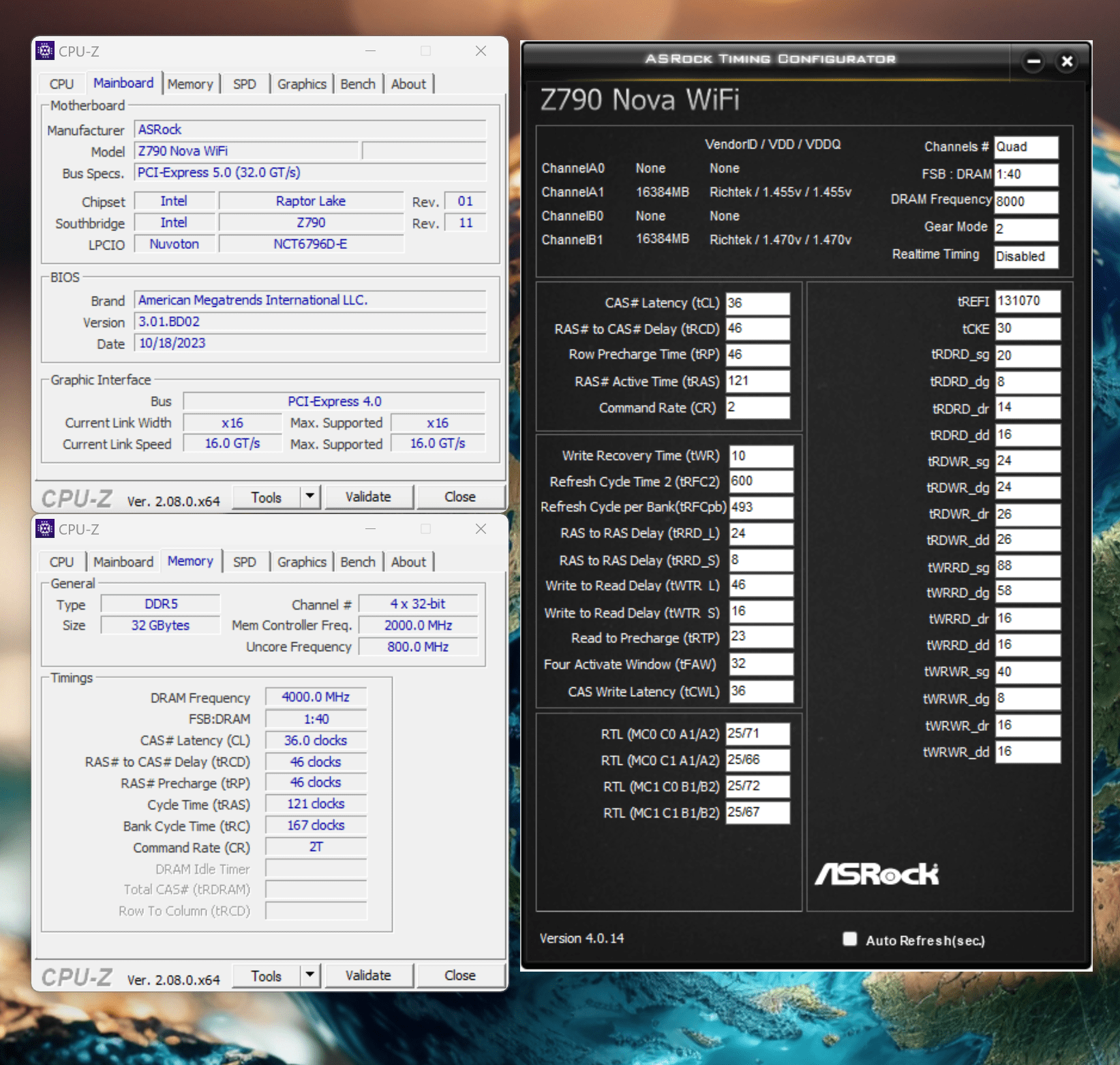The height and width of the screenshot is (1065, 1120).
Task: Click the DRAM Frequency value 4000.0 MHz in CPU-Z
Action: pyautogui.click(x=316, y=697)
